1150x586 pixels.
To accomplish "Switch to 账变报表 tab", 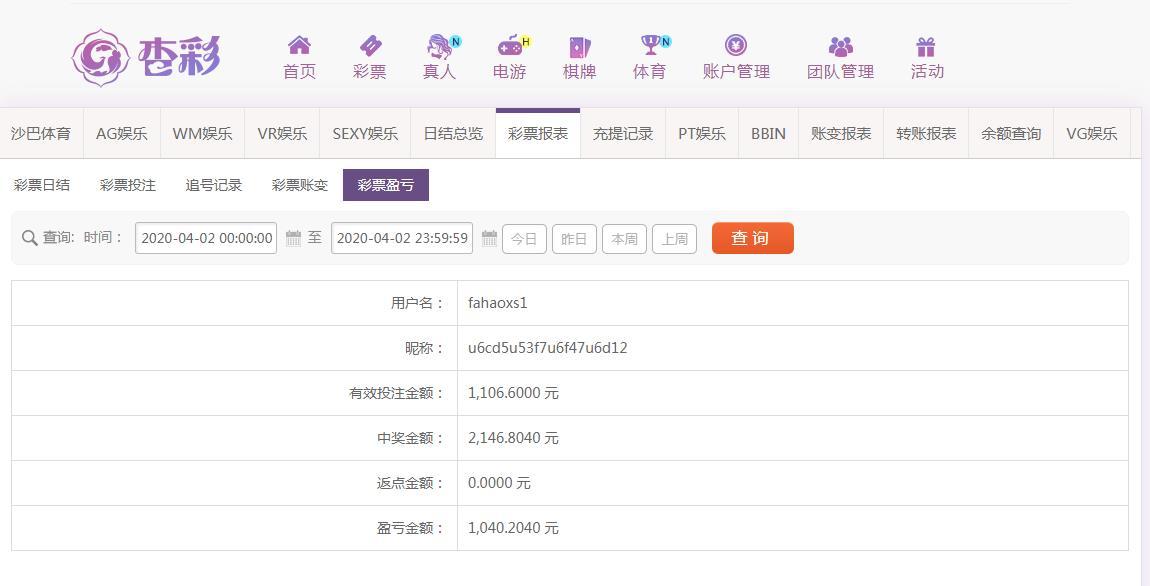I will click(841, 133).
